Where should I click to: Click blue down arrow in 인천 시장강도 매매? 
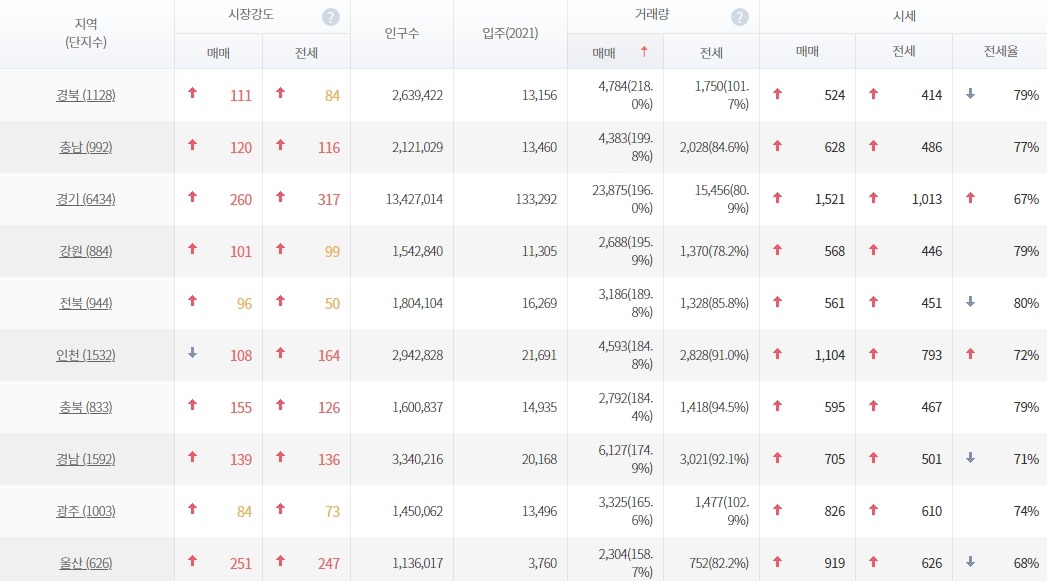point(192,353)
